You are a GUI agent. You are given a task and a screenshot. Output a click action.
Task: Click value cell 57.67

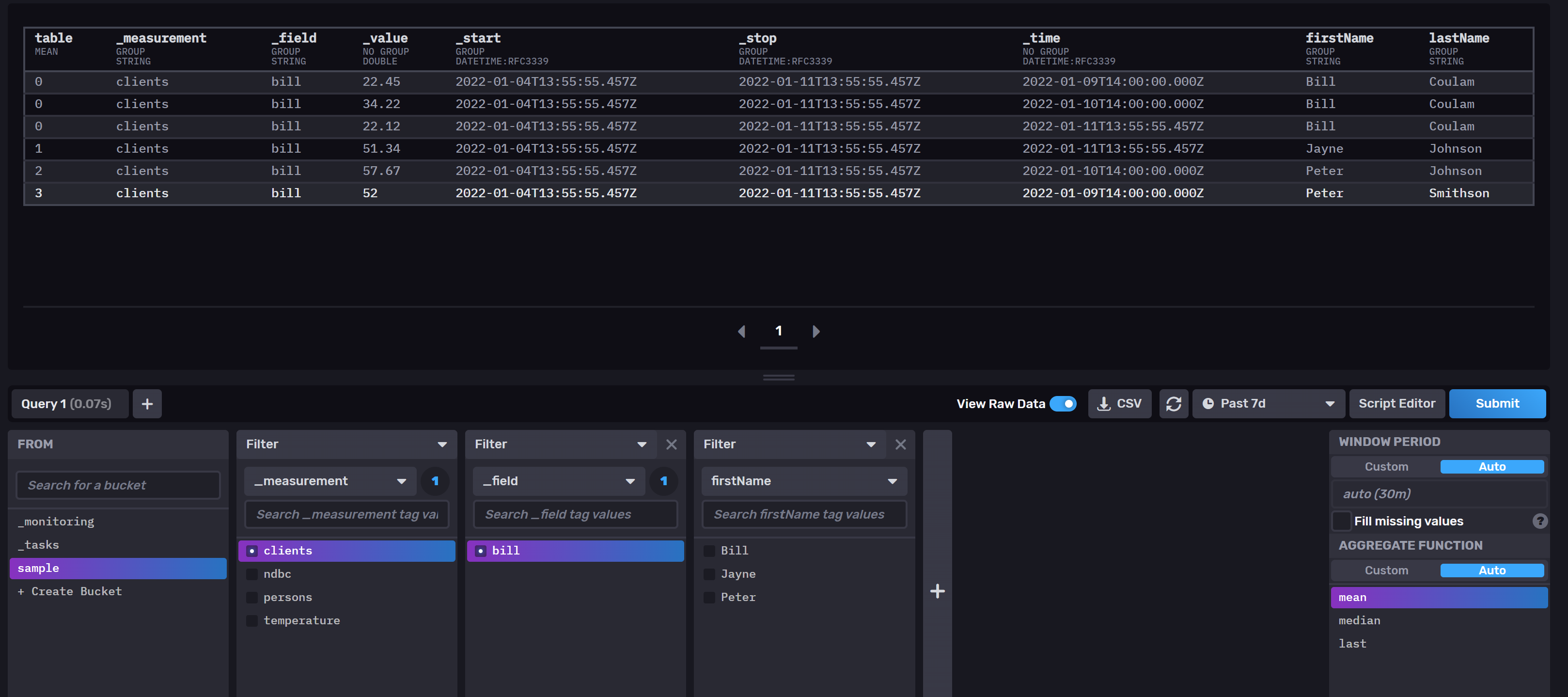coord(381,171)
